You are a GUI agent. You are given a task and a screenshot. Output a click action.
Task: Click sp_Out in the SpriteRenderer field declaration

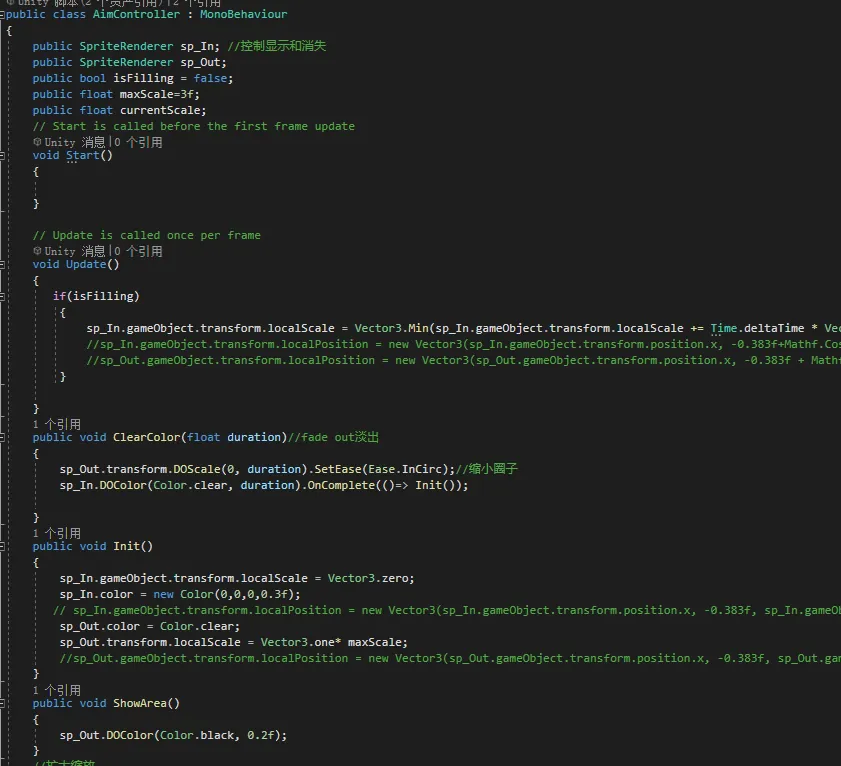tap(200, 62)
